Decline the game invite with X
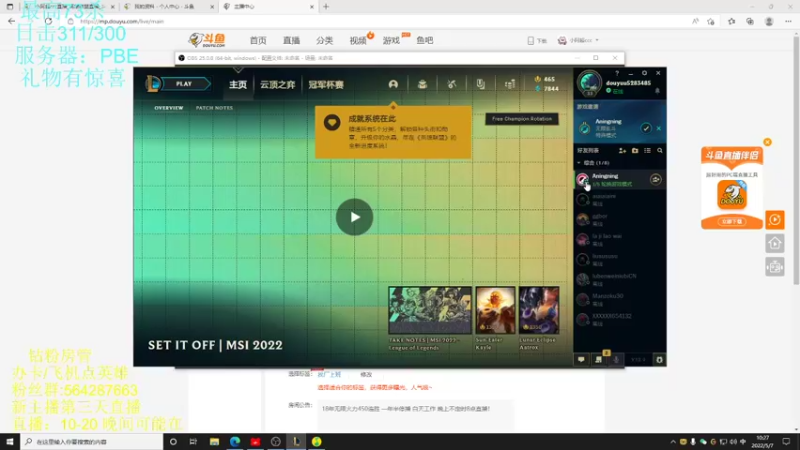800x450 pixels. [659, 128]
